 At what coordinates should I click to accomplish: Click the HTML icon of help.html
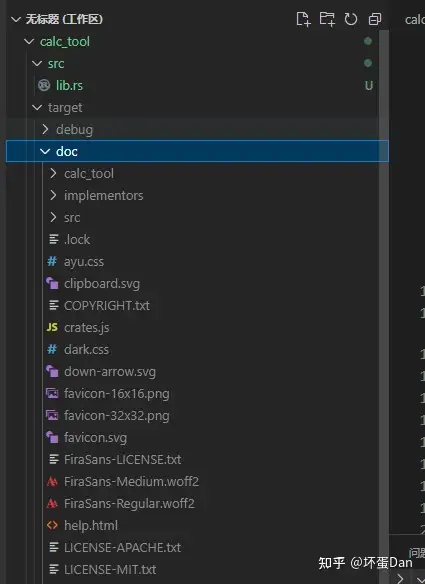click(52, 525)
